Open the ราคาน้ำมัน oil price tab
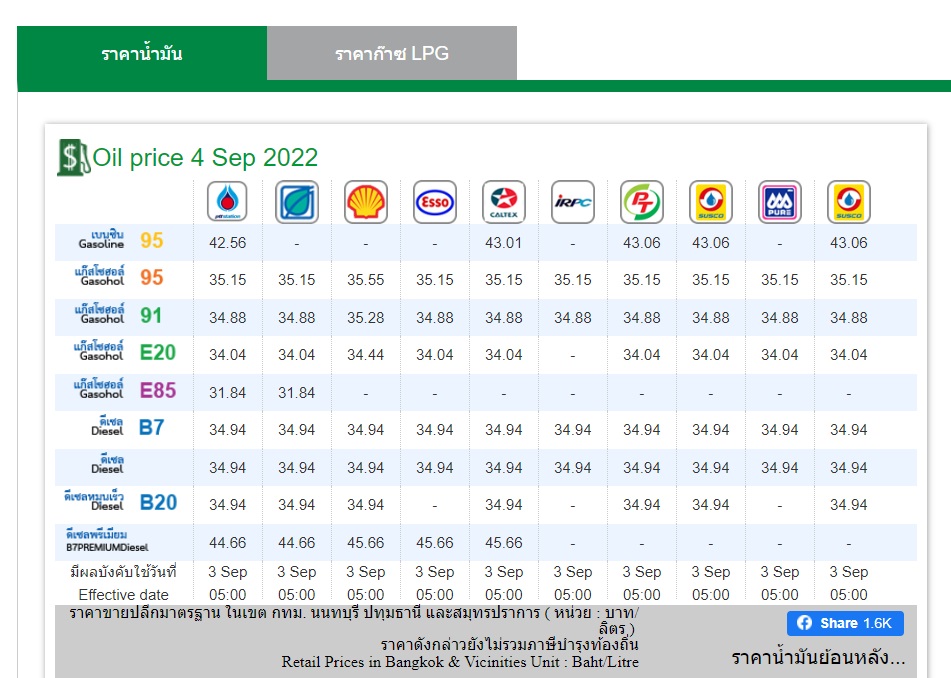 tap(142, 53)
